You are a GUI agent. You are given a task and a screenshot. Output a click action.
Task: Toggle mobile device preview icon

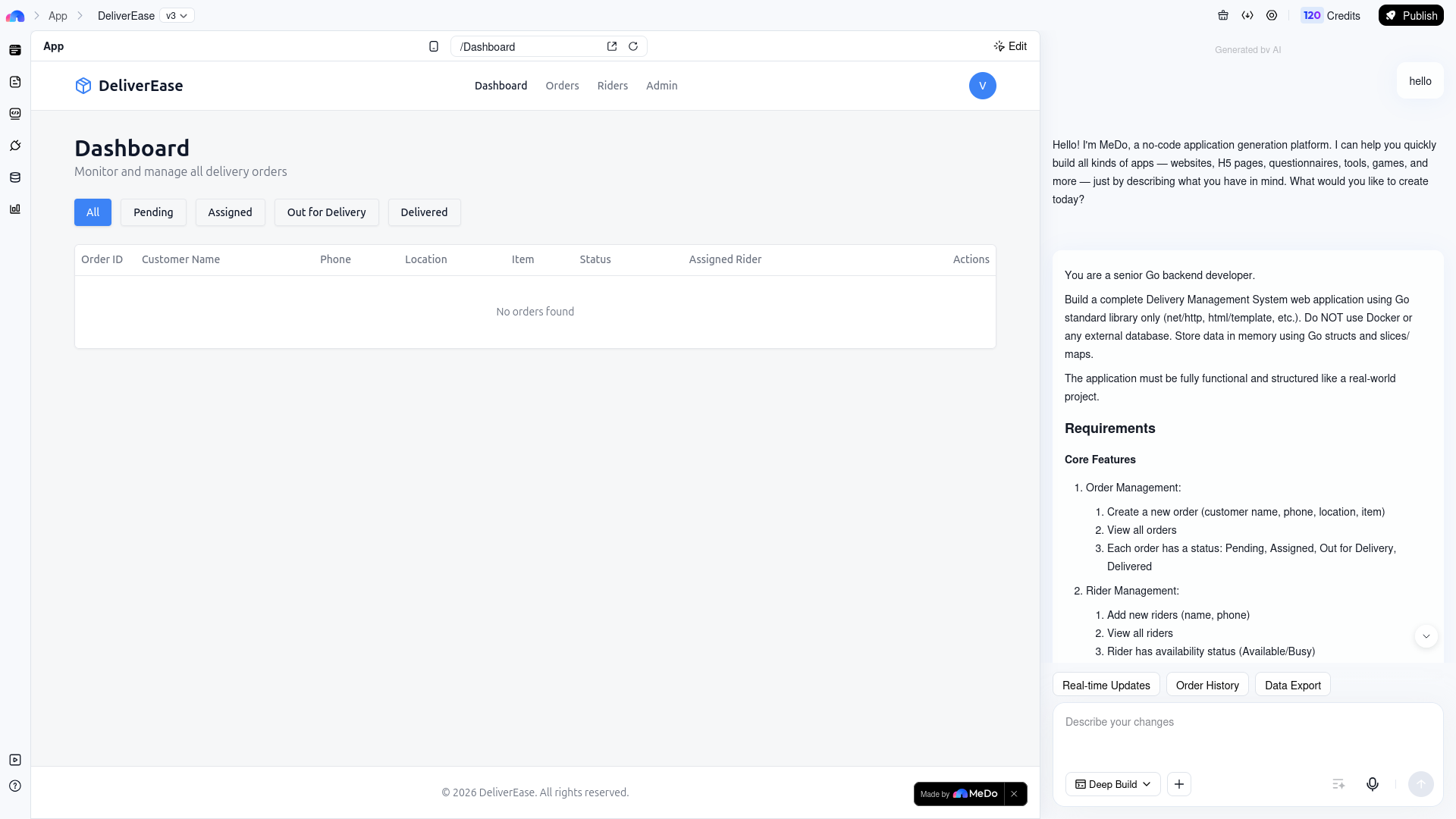click(434, 46)
